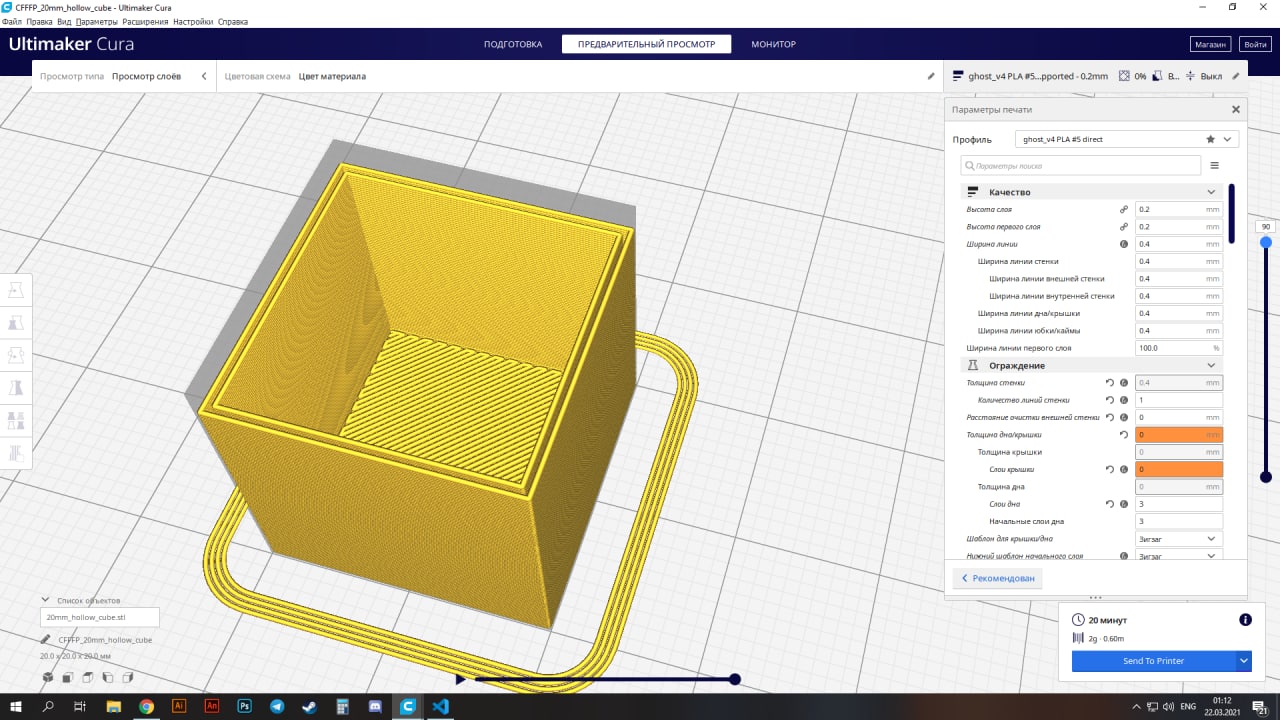Open the Шаблон для крышки/дна dropdown
The height and width of the screenshot is (720, 1280).
(1179, 539)
